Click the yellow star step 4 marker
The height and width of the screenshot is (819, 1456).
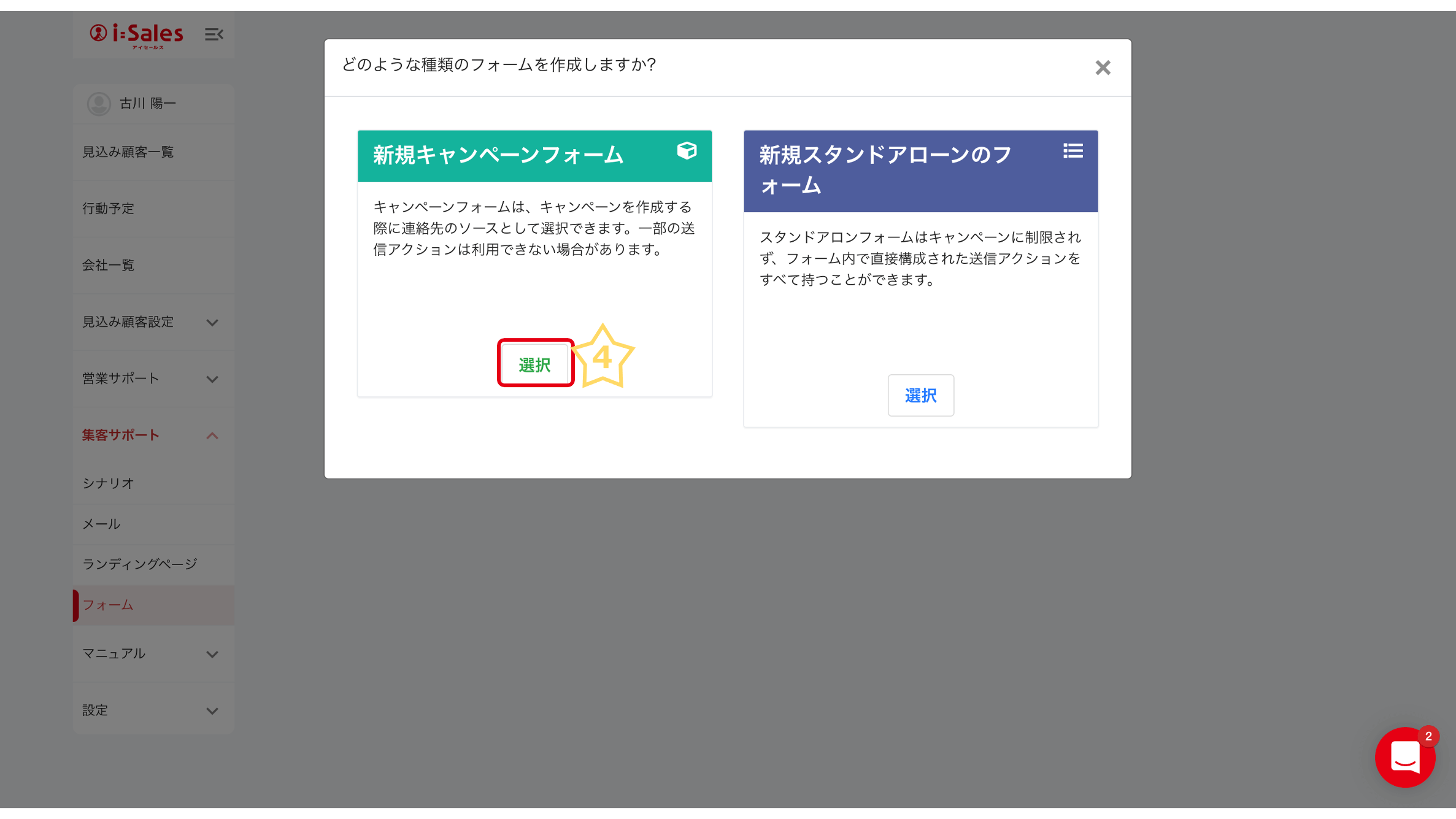[603, 358]
